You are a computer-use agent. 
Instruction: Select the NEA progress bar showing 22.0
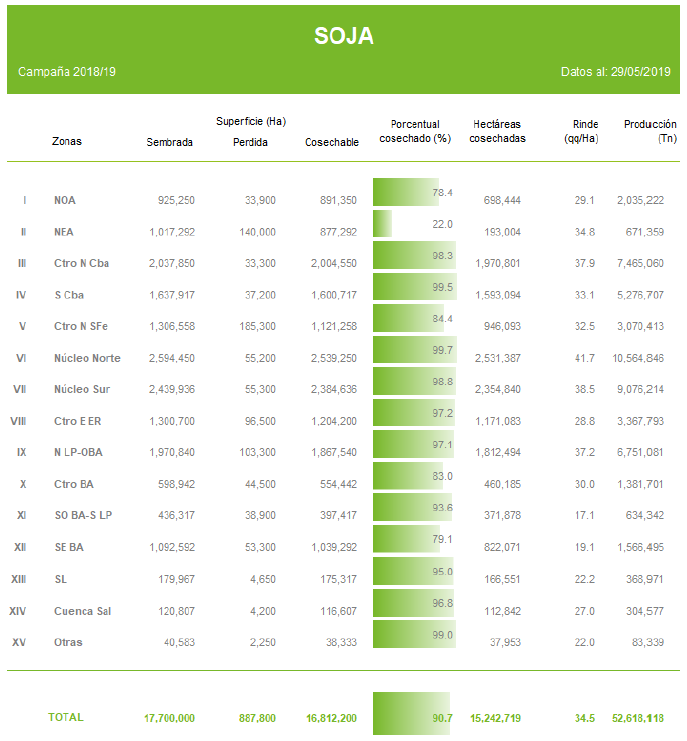click(x=382, y=224)
